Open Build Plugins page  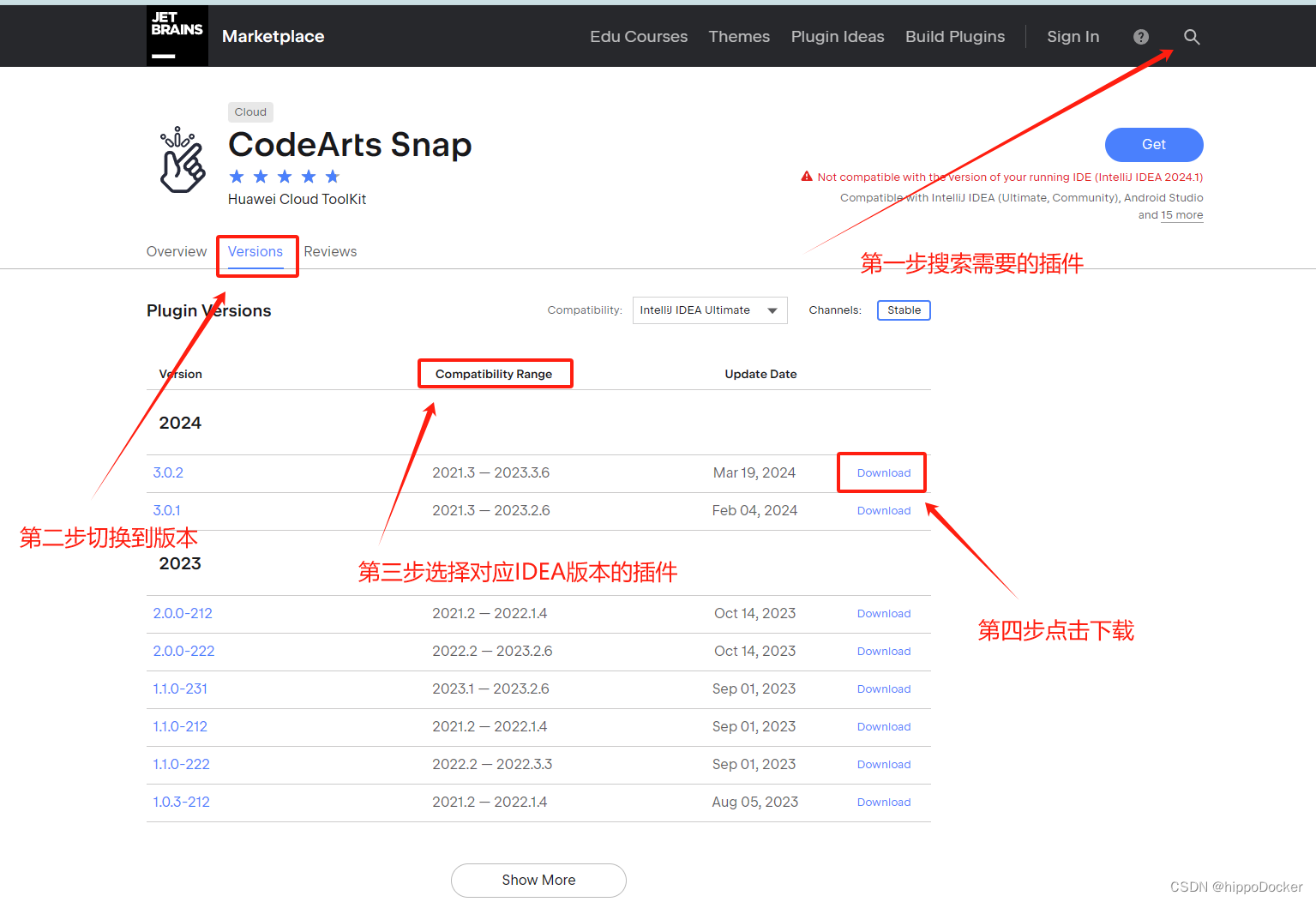point(955,36)
